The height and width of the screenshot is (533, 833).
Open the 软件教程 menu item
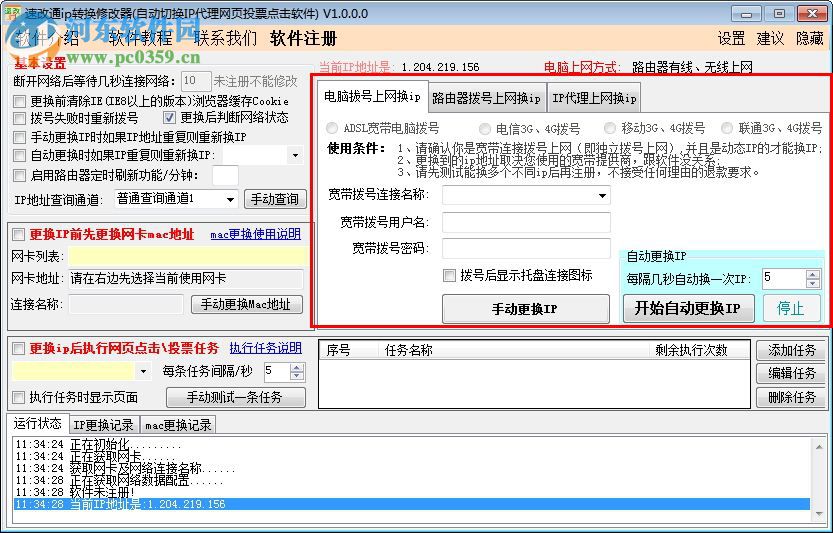coord(140,38)
